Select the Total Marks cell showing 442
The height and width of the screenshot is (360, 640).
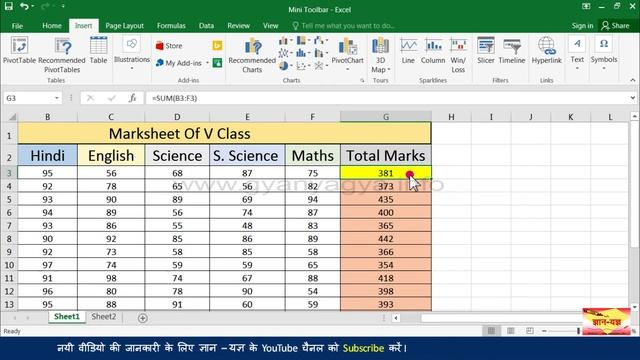click(x=386, y=239)
